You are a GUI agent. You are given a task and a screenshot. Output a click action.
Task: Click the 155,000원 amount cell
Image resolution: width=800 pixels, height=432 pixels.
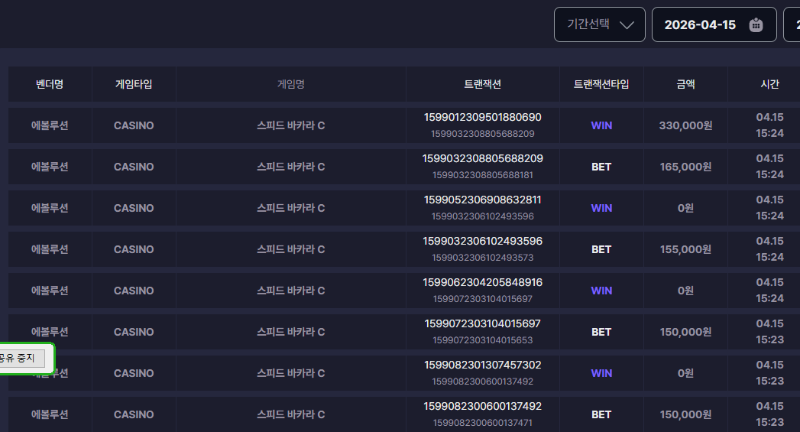pos(686,249)
